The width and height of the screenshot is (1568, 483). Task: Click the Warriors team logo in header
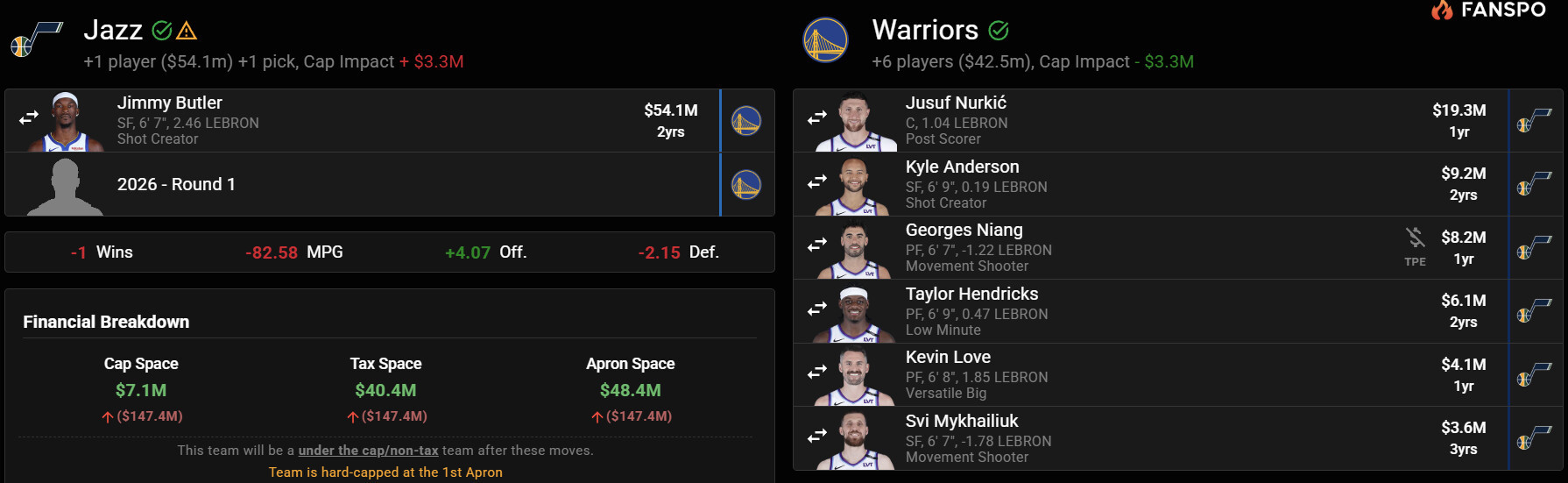[825, 40]
